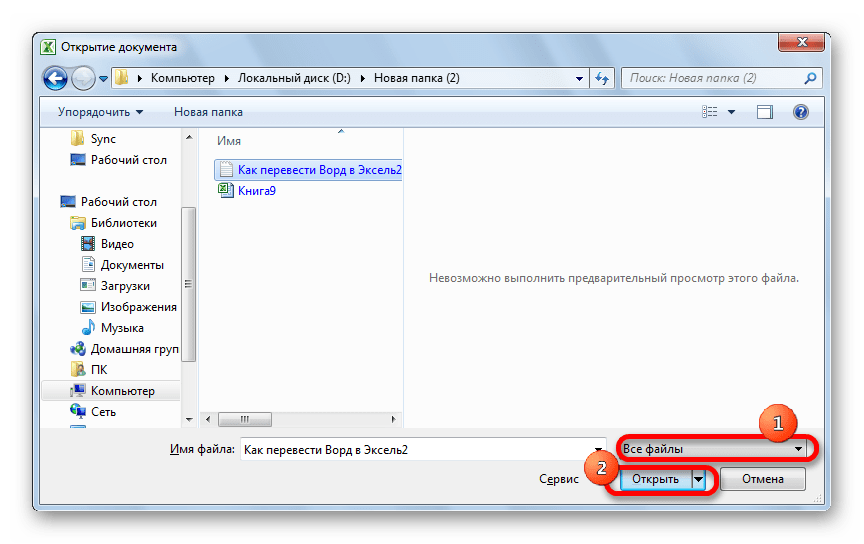Click the change view icon

point(710,112)
